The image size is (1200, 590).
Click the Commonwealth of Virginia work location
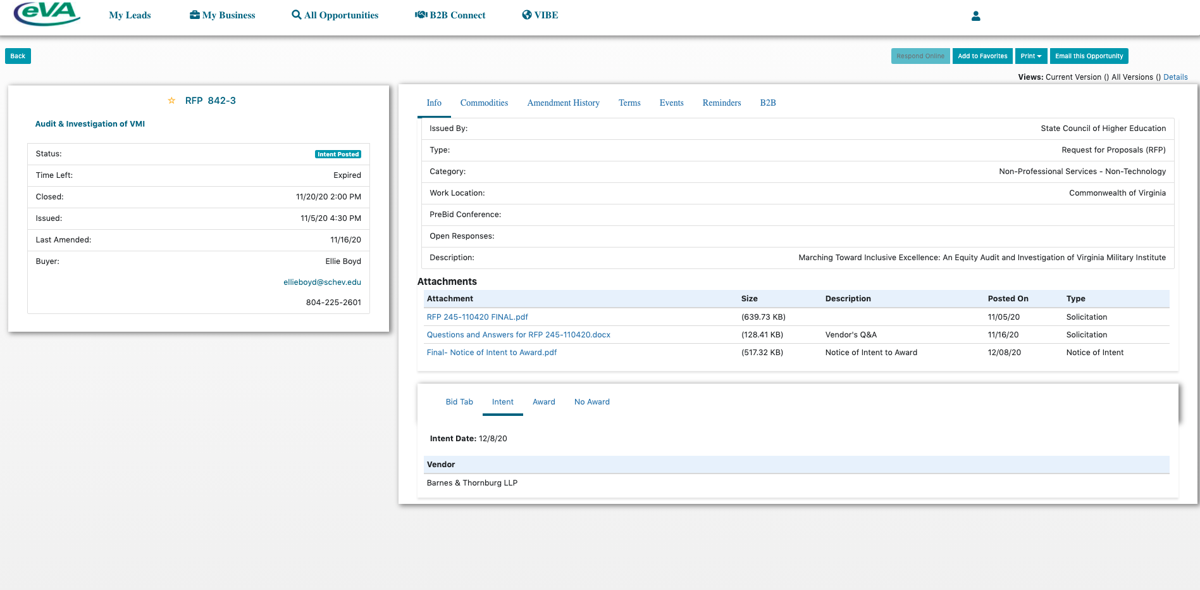pos(1117,193)
